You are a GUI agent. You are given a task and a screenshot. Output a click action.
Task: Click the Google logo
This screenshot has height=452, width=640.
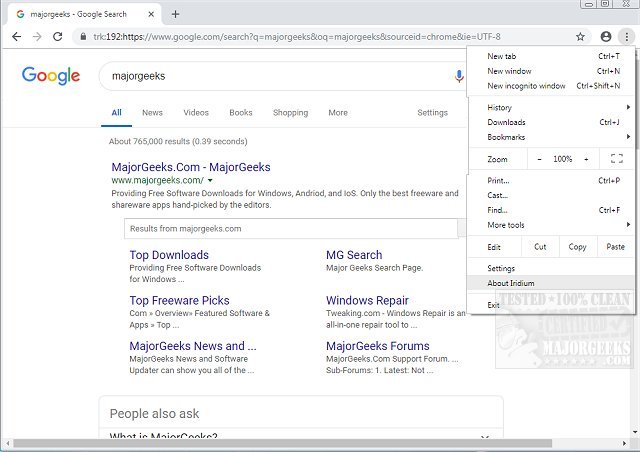click(51, 76)
